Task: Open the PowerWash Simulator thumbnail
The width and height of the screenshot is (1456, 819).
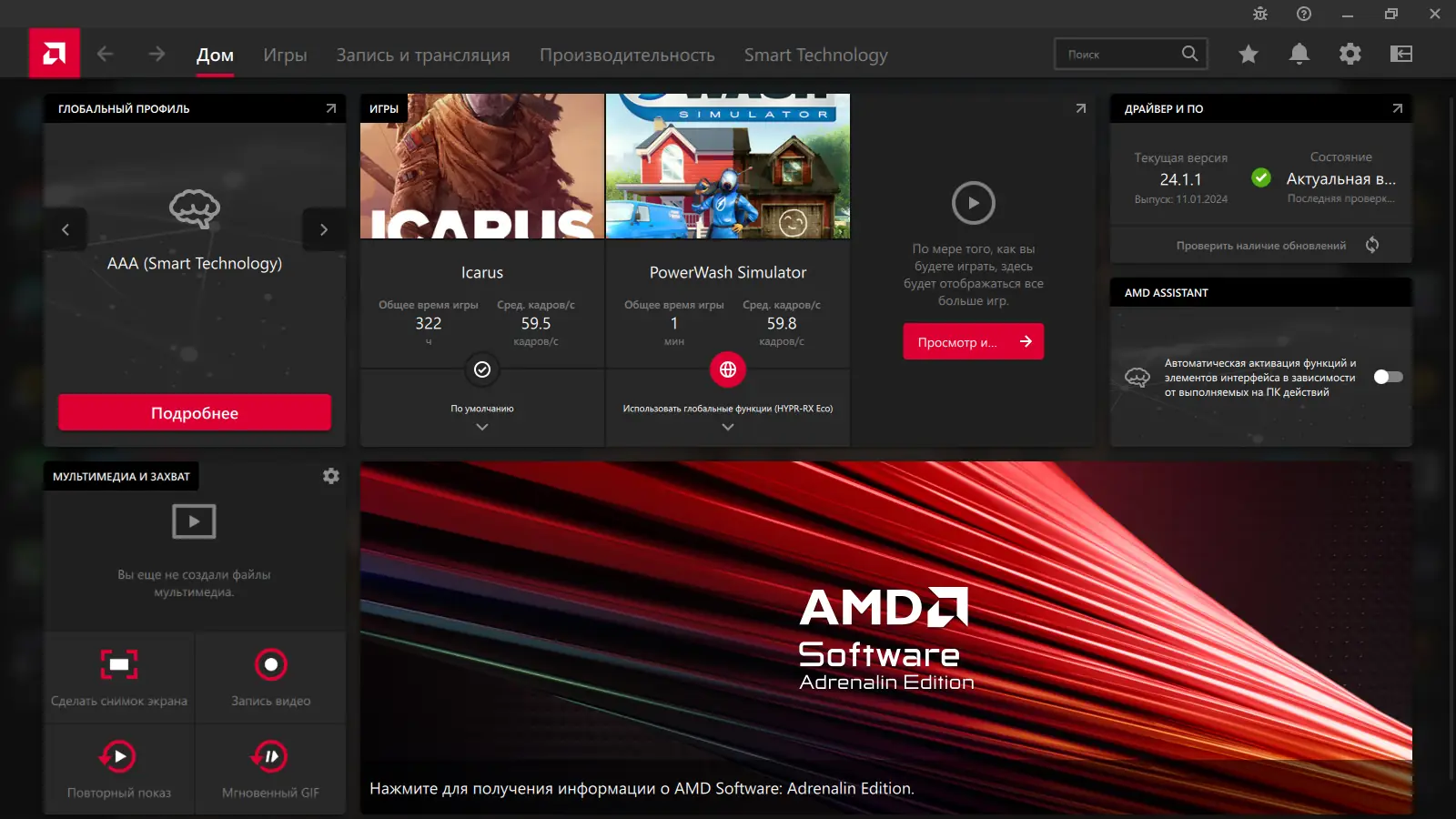Action: (x=728, y=166)
